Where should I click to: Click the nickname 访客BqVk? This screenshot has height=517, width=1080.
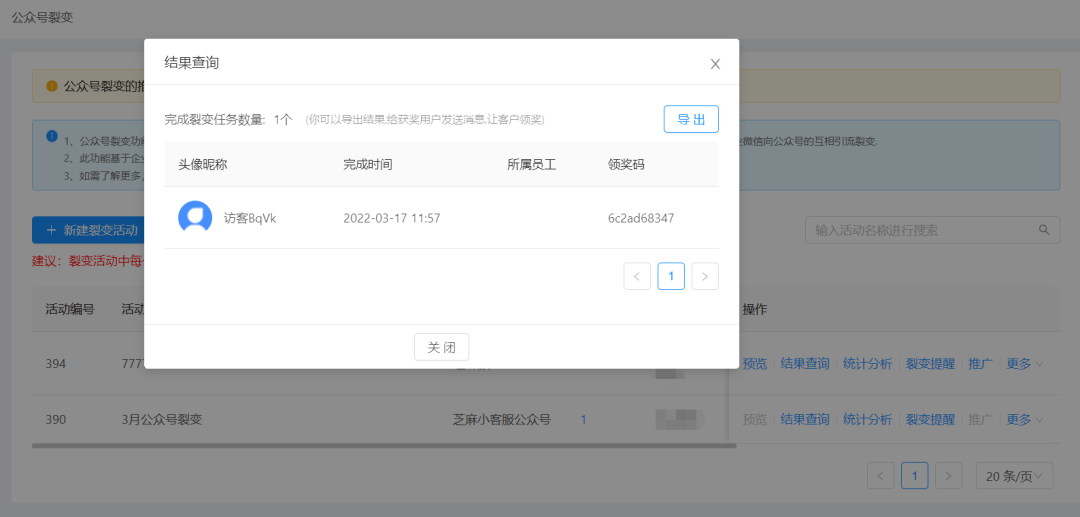point(250,218)
